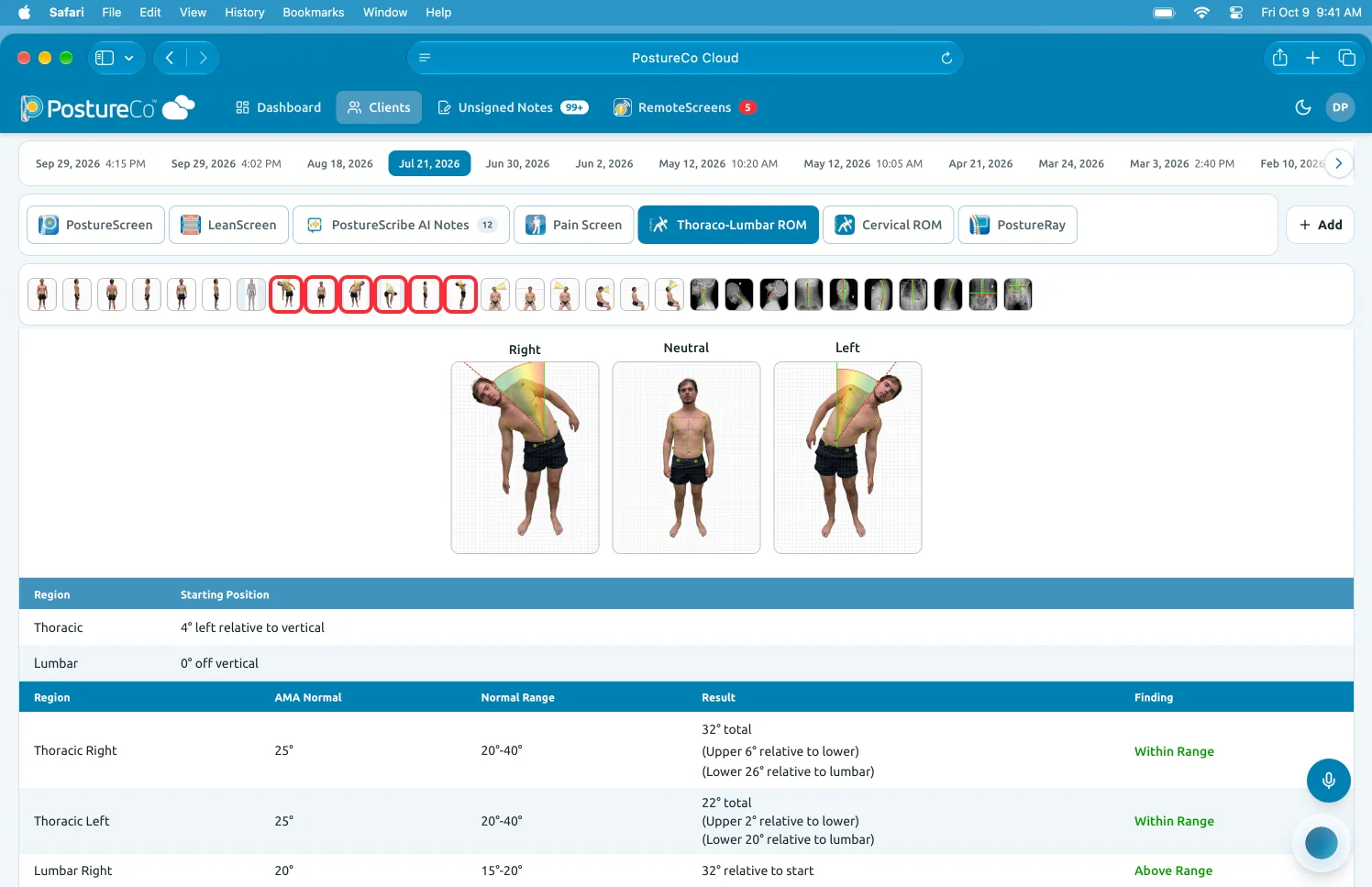Reload the PostureCo Cloud page
The height and width of the screenshot is (887, 1372).
[946, 58]
